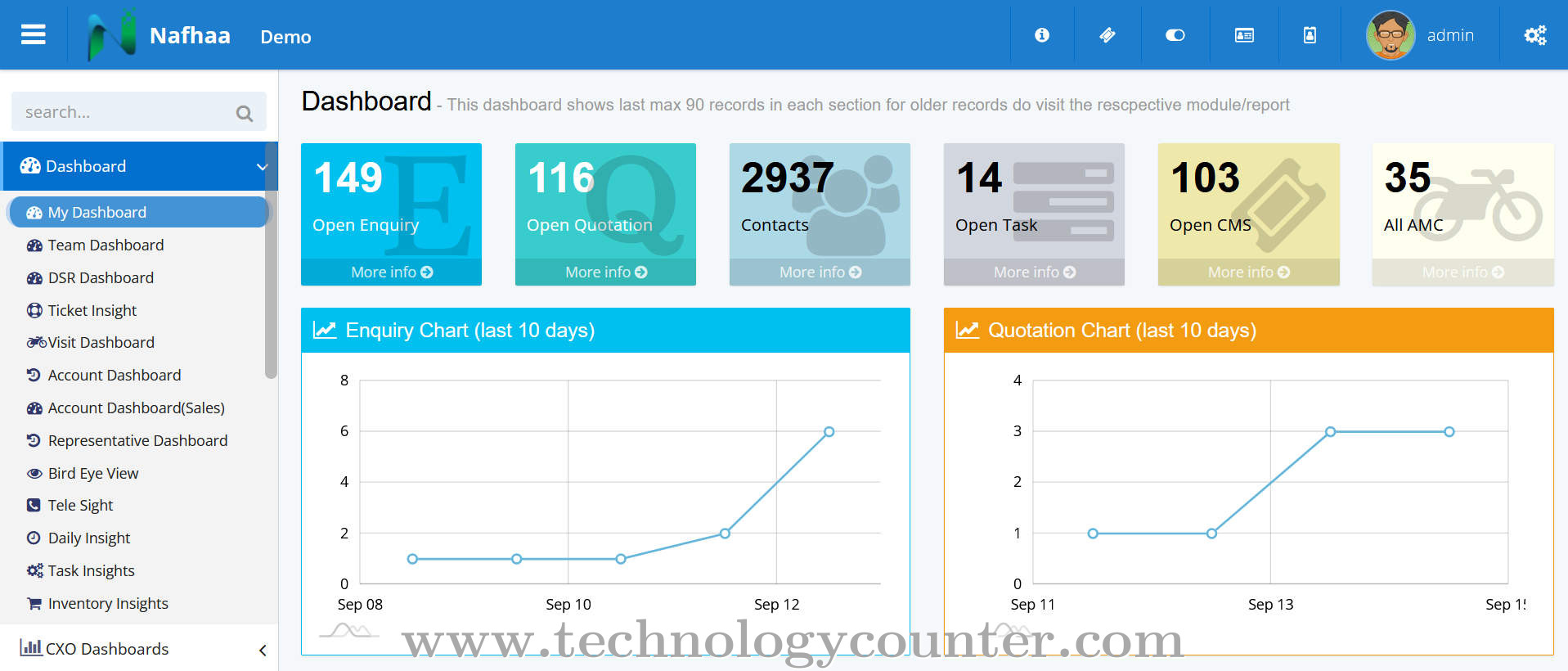
Task: Go to Ticket Insight
Action: coord(92,310)
